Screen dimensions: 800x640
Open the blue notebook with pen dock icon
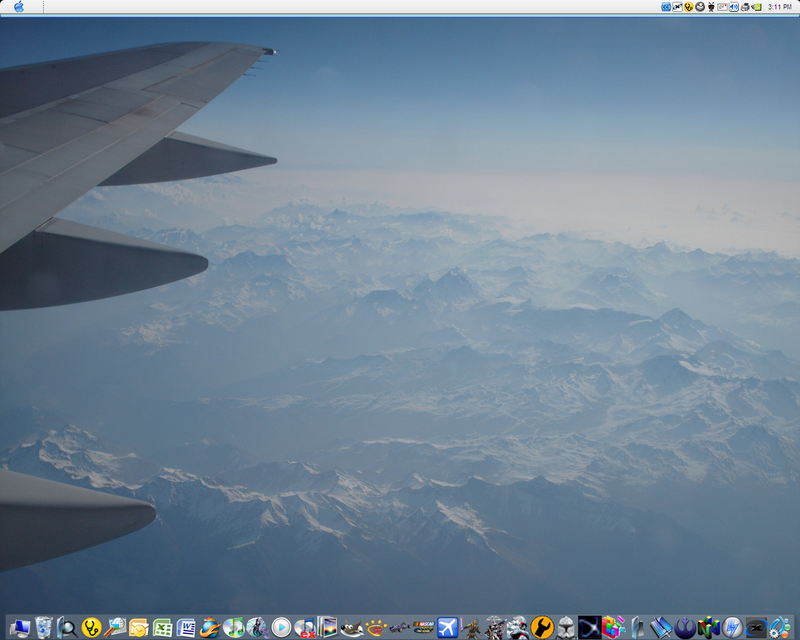662,628
